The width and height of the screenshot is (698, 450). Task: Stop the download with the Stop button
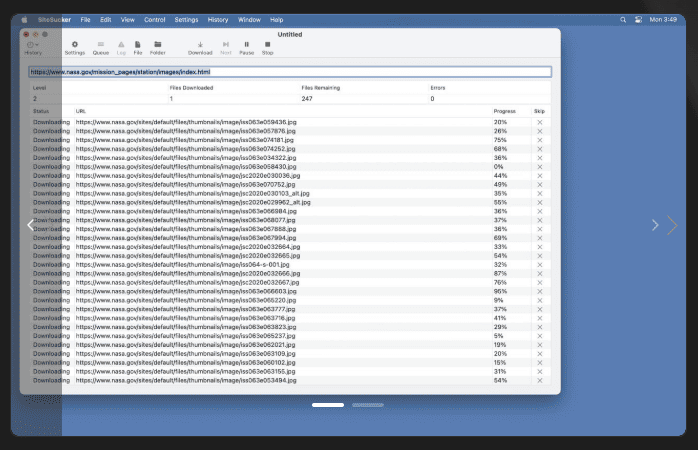268,48
